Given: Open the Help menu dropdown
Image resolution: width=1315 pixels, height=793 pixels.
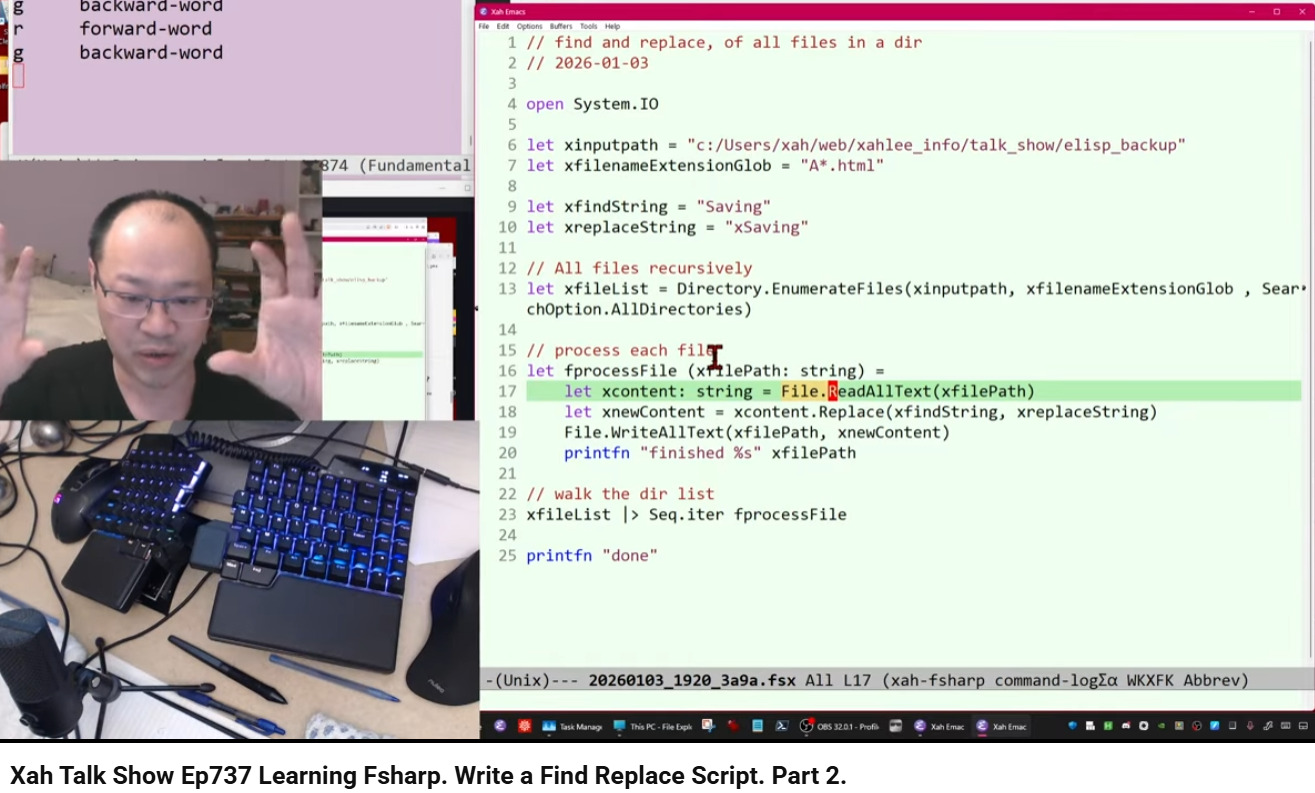Looking at the screenshot, I should [x=612, y=27].
